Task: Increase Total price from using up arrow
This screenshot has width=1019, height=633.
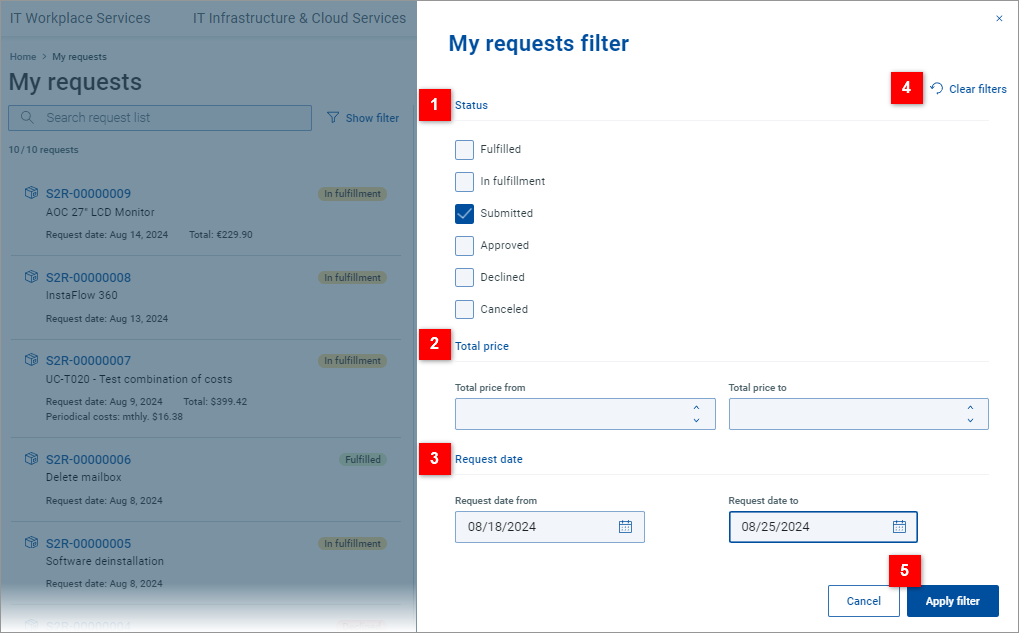Action: click(x=696, y=407)
